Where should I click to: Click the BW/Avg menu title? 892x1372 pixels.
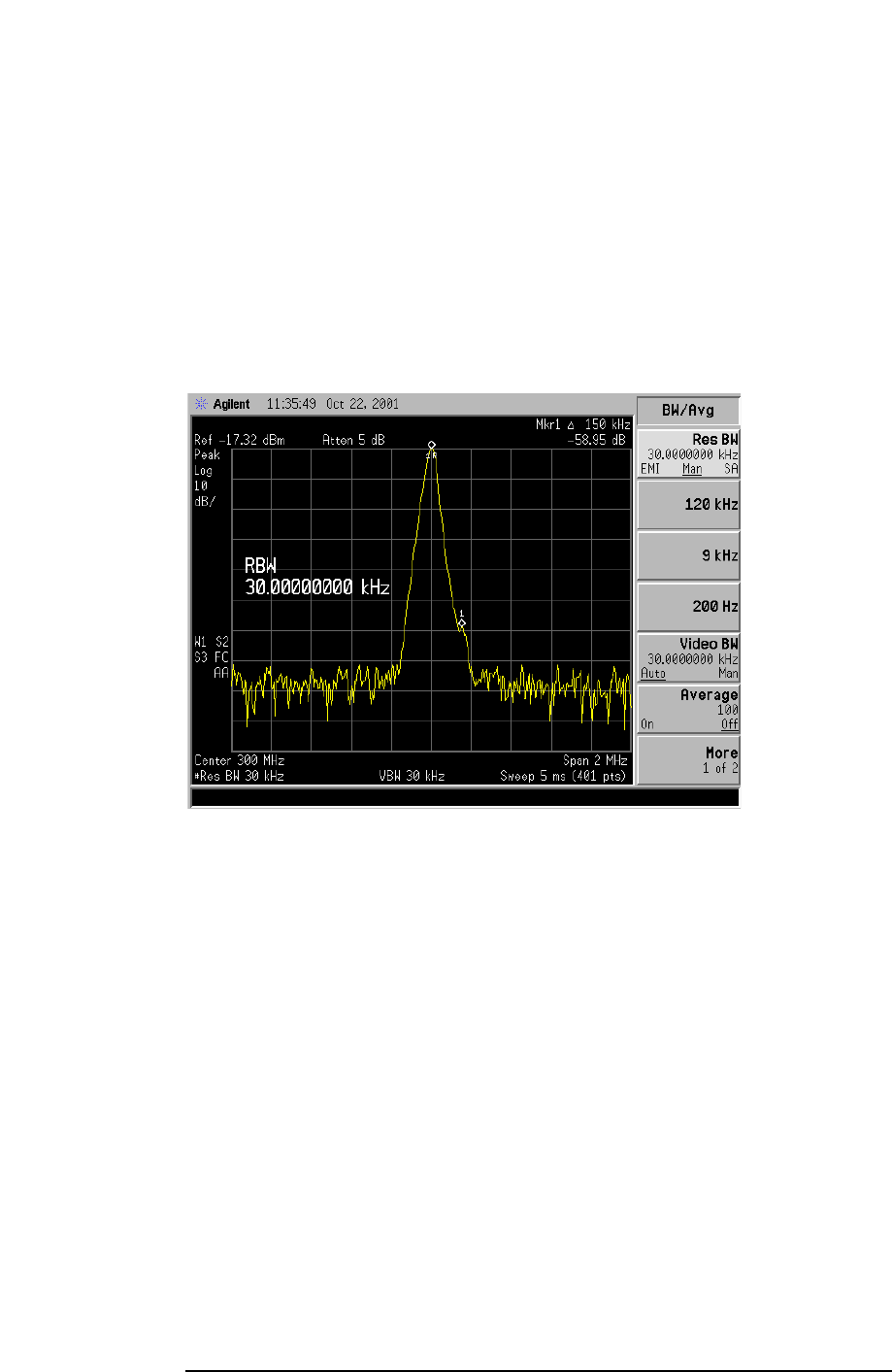tap(688, 410)
